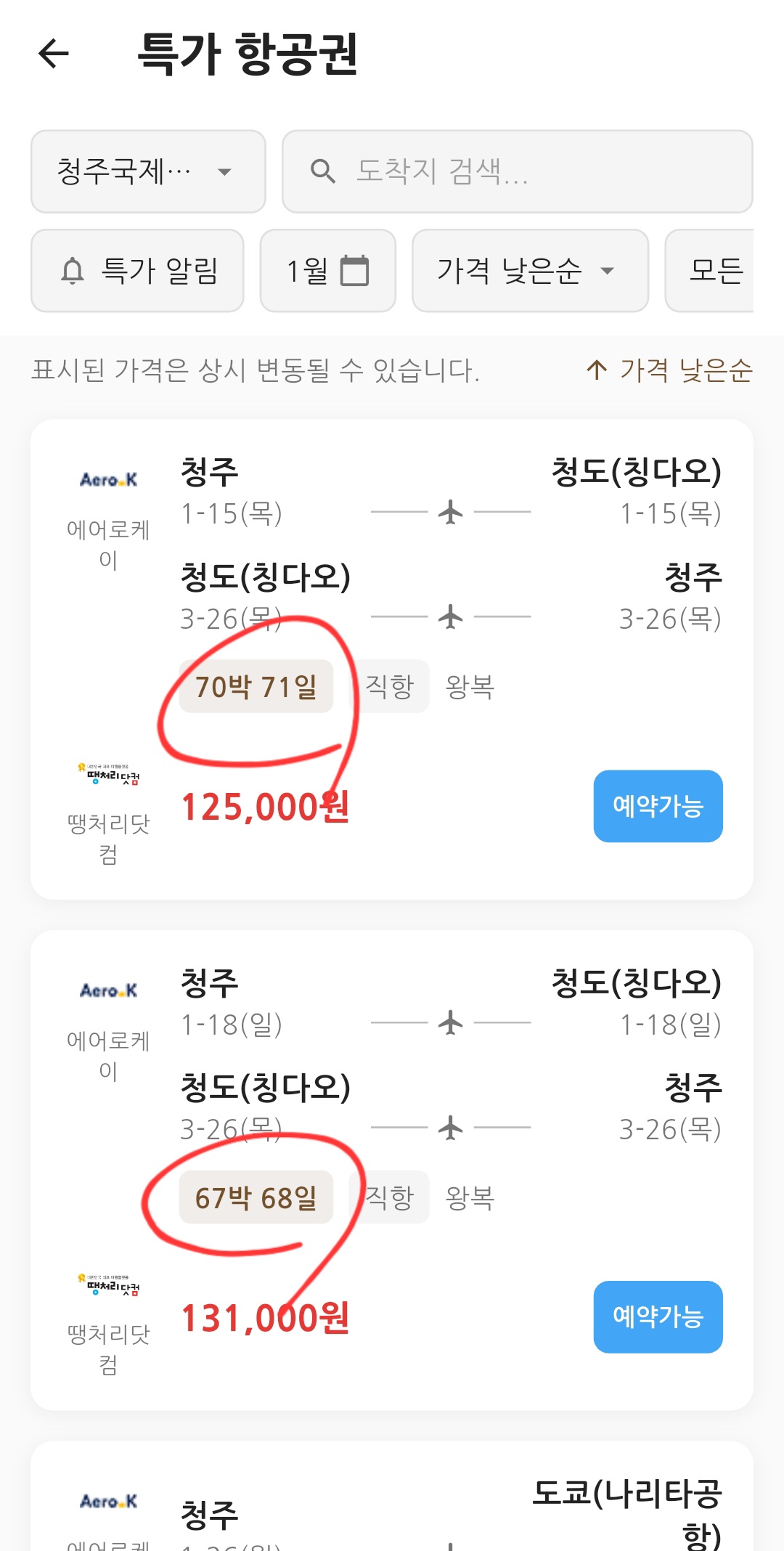Tap the 땡처리닷컴 logo on the second card
This screenshot has height=1551, width=784.
coord(108,1285)
